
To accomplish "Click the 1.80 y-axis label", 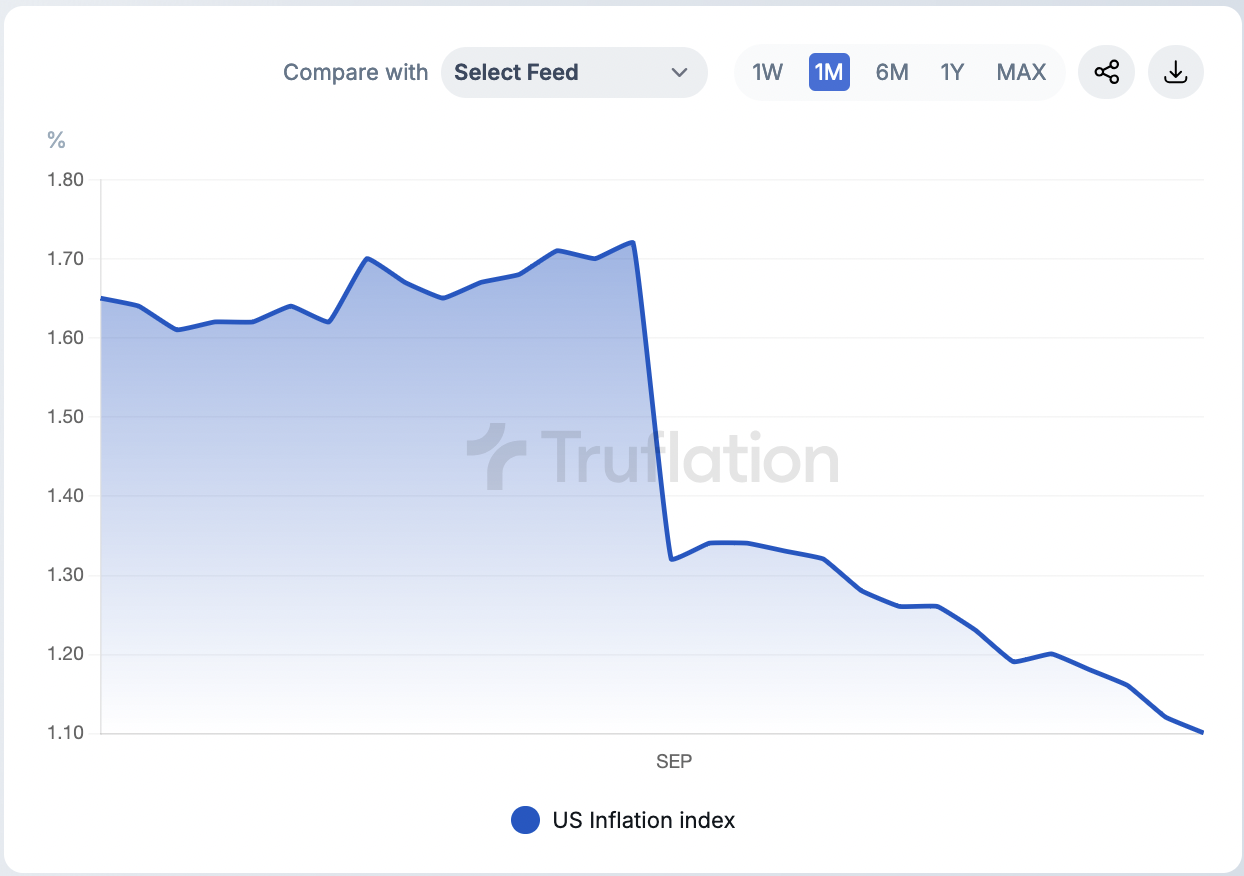I will pos(65,180).
